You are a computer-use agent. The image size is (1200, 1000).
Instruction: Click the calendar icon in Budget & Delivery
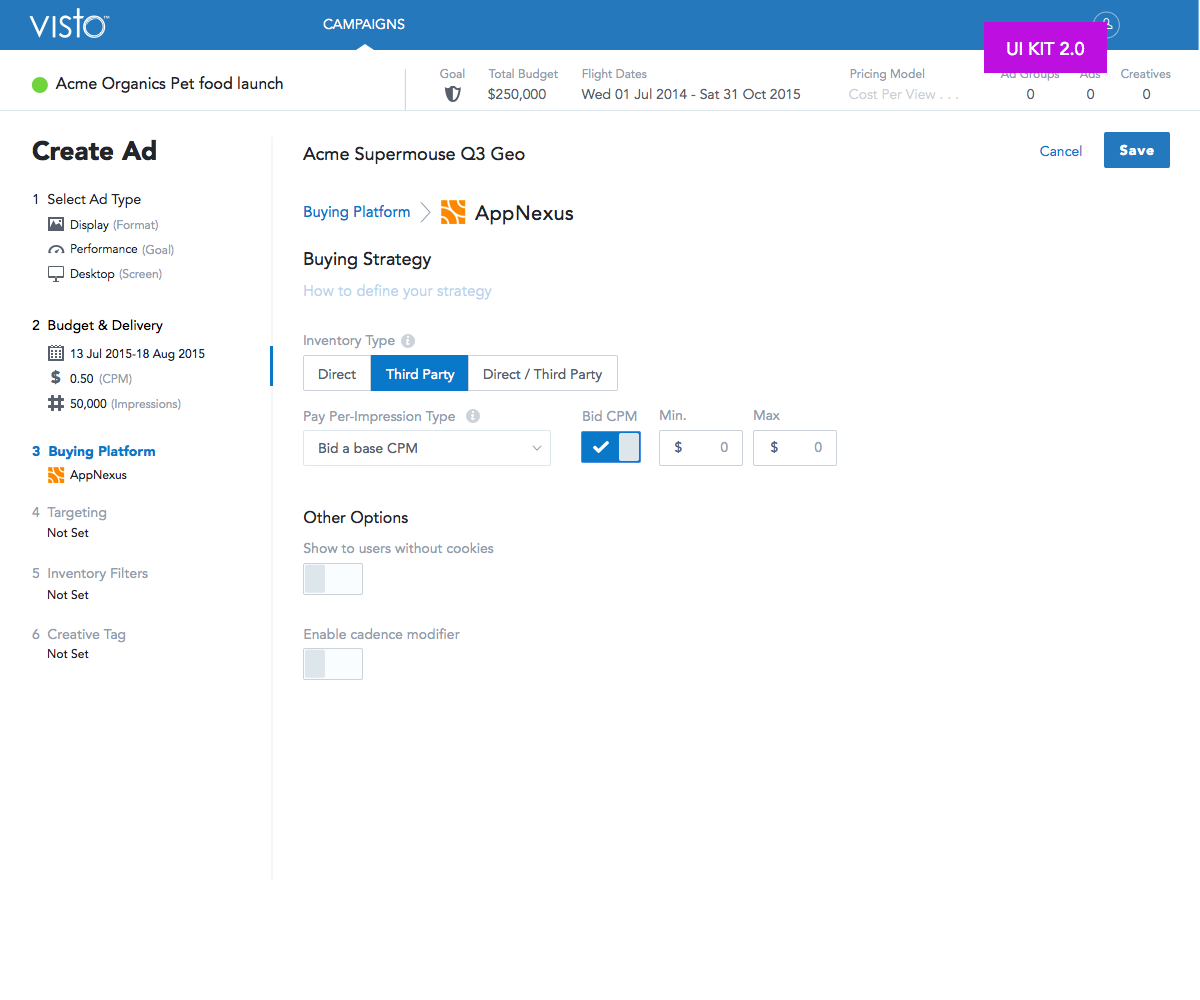coord(56,353)
